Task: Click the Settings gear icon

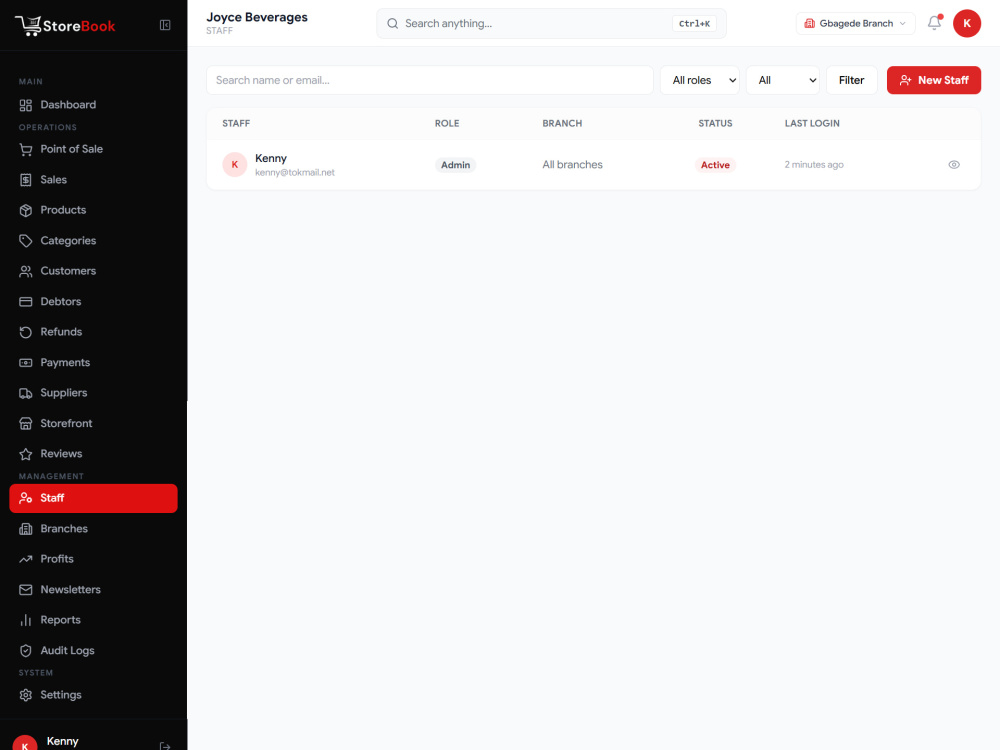Action: pyautogui.click(x=26, y=695)
